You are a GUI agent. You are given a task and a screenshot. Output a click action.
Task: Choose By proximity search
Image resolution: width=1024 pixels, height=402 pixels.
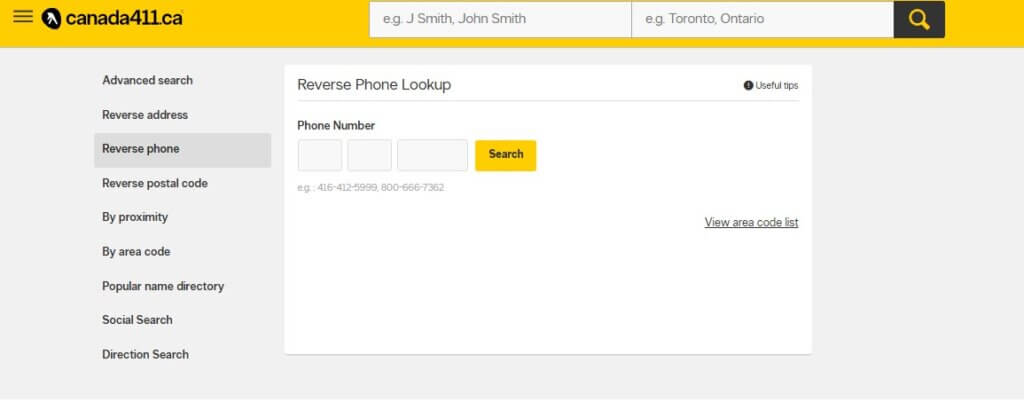coord(135,217)
